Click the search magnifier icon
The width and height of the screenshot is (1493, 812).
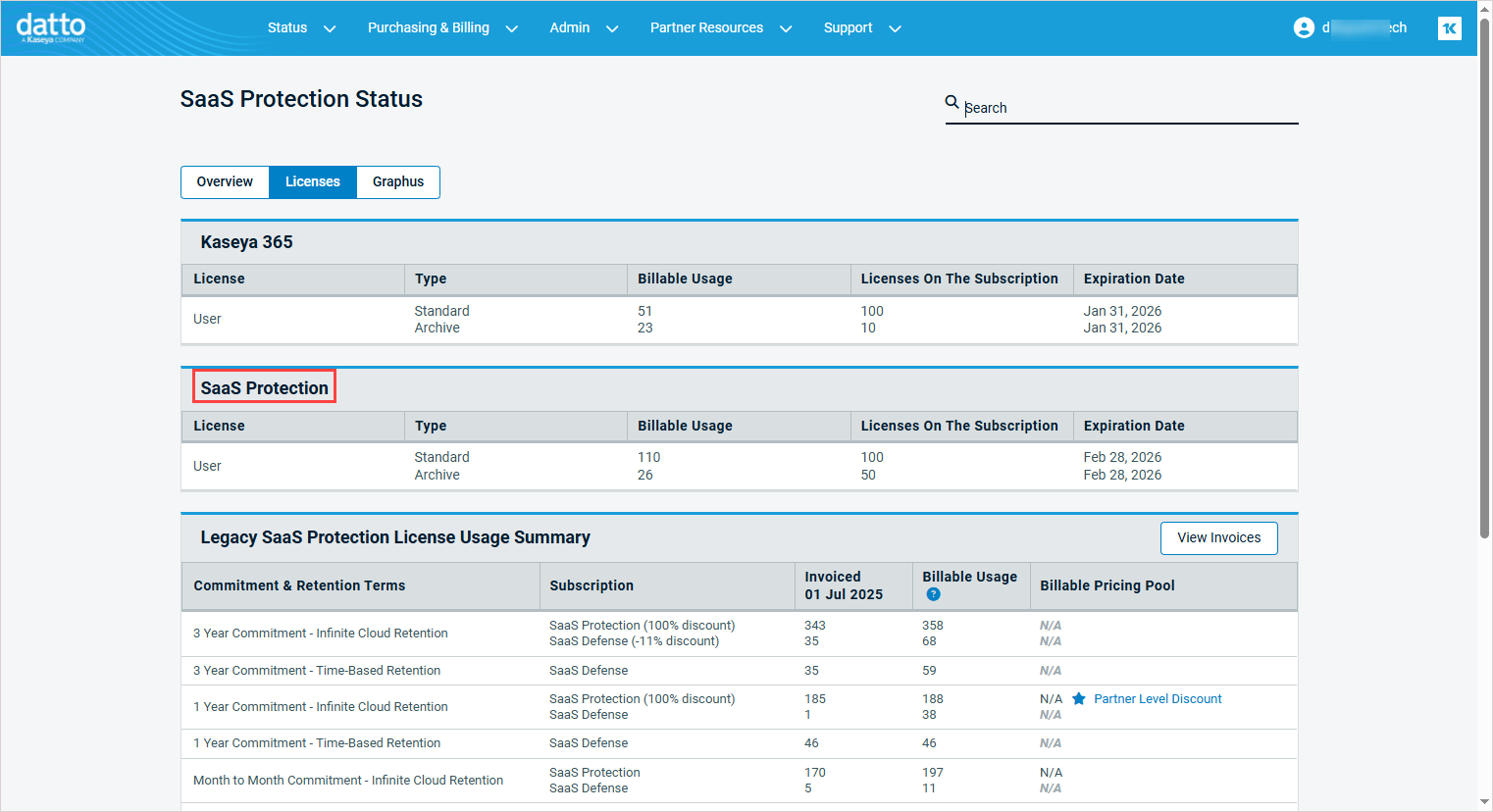pyautogui.click(x=952, y=102)
